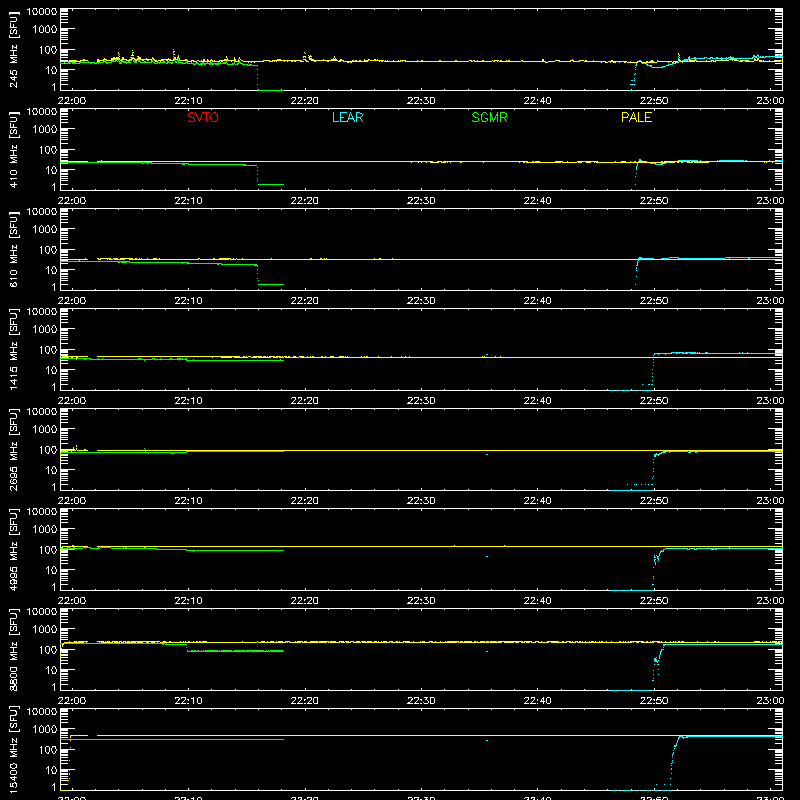
Task: Select the '1415 MHz [SFU]' axis title
Action: (14, 349)
